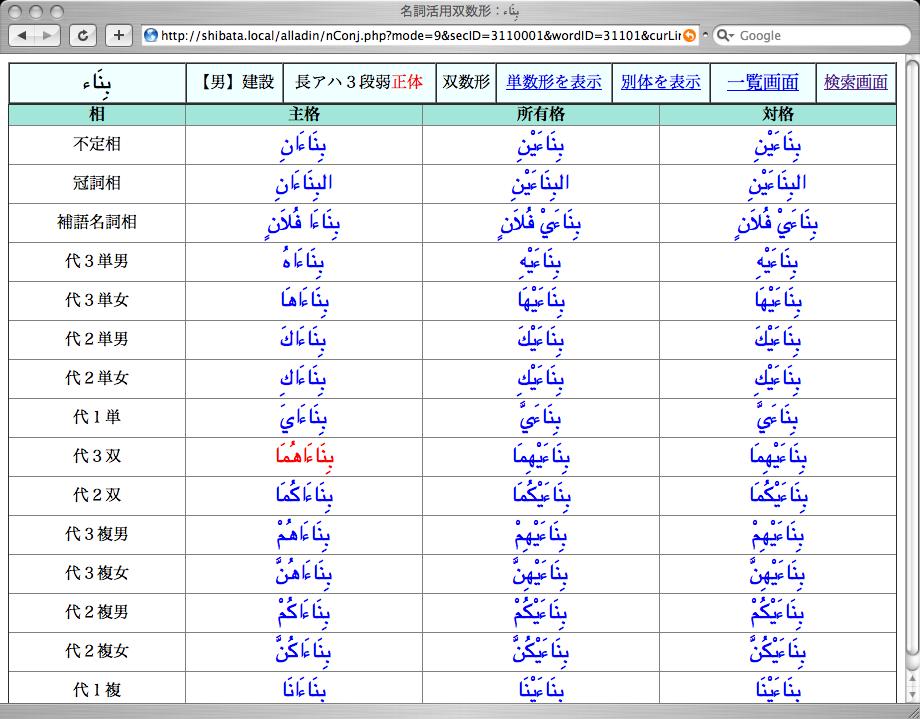This screenshot has width=920, height=719.
Task: Click the 対格 Arabic form in 不定相 row
Action: click(777, 146)
